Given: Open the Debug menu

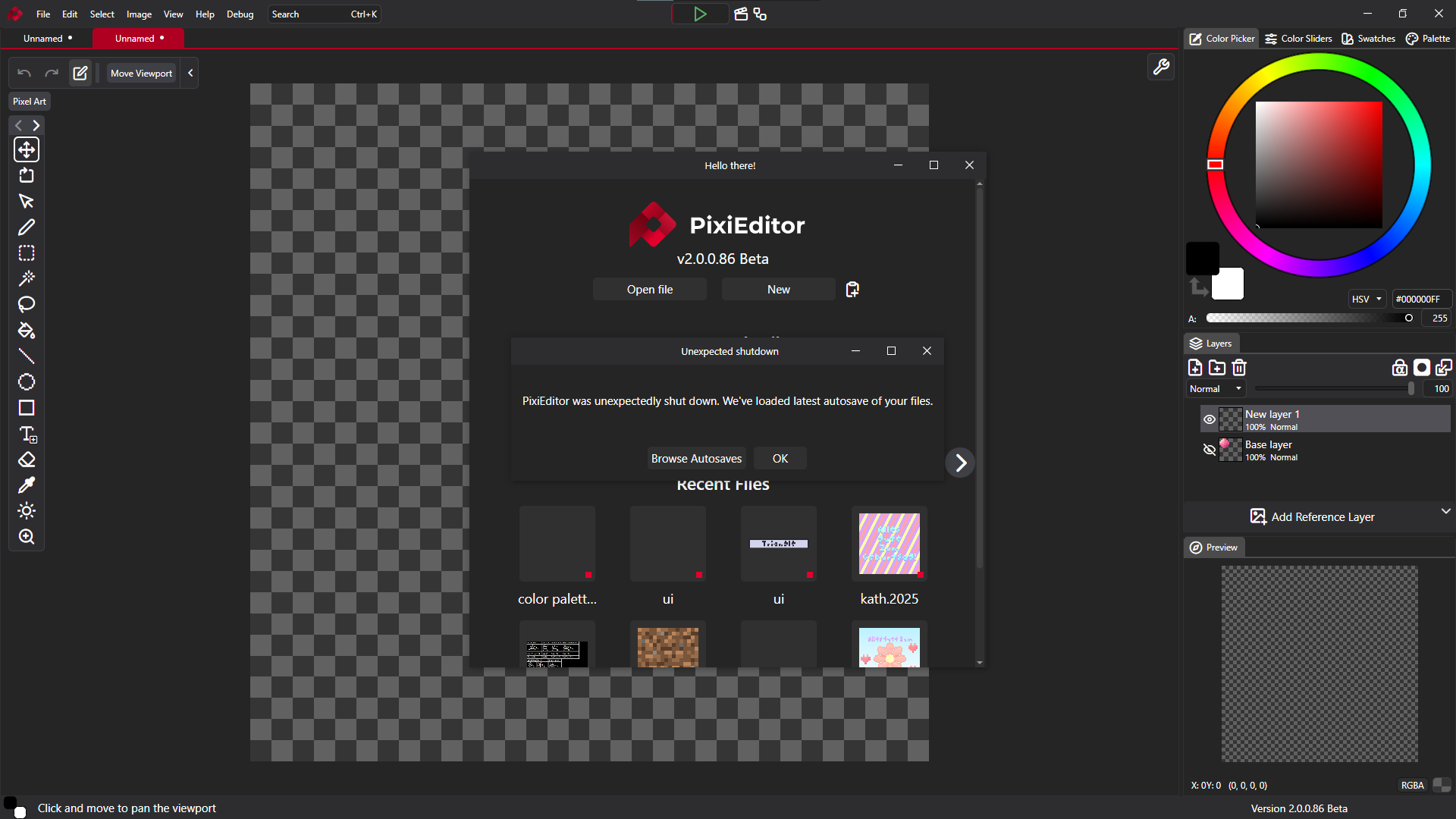Looking at the screenshot, I should pos(240,14).
